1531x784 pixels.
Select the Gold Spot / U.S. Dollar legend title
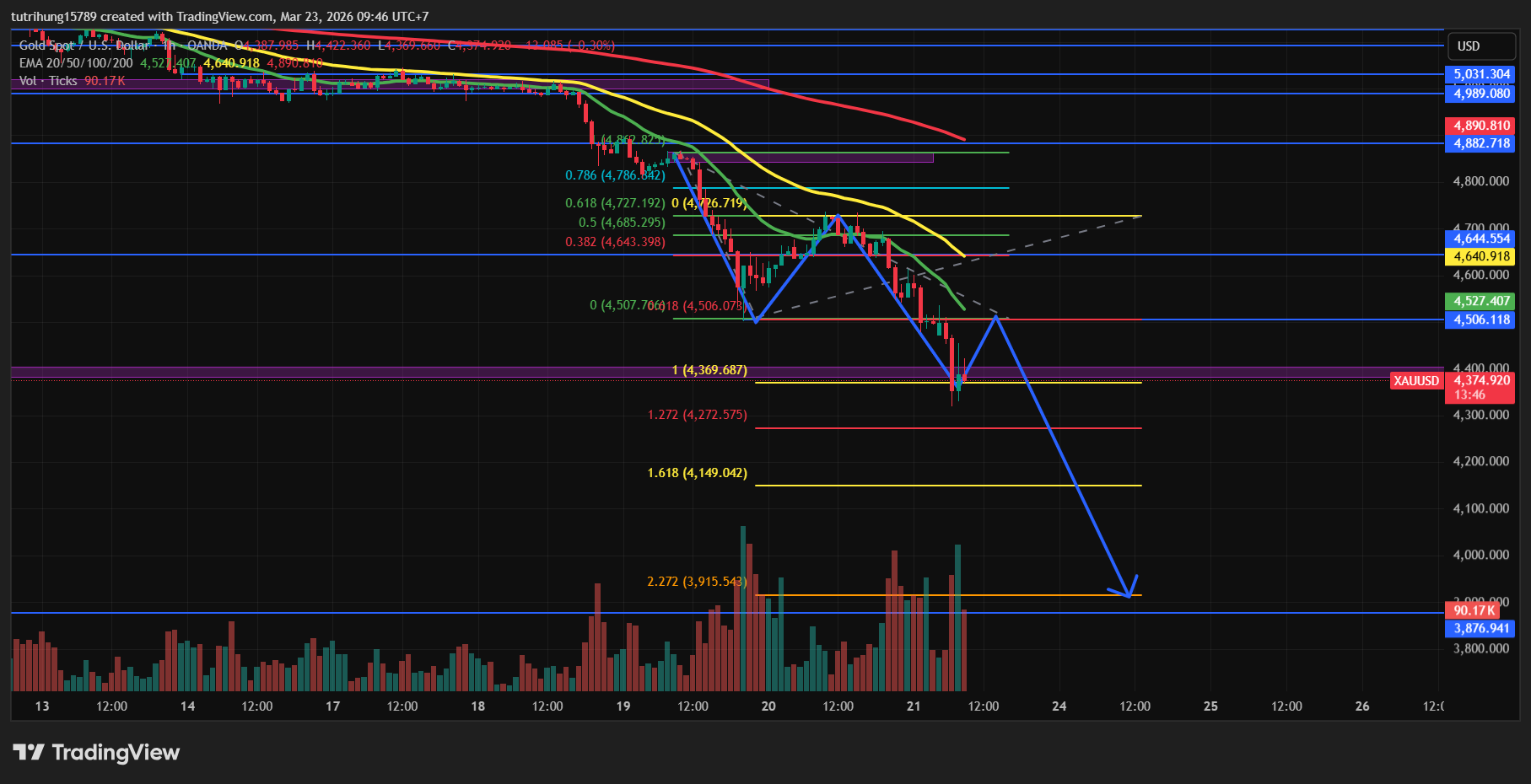84,46
